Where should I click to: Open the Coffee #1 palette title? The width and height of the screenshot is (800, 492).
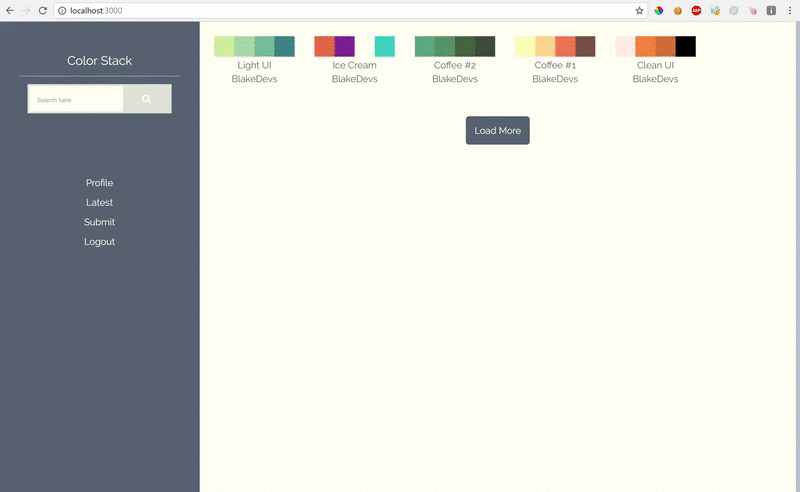point(555,65)
